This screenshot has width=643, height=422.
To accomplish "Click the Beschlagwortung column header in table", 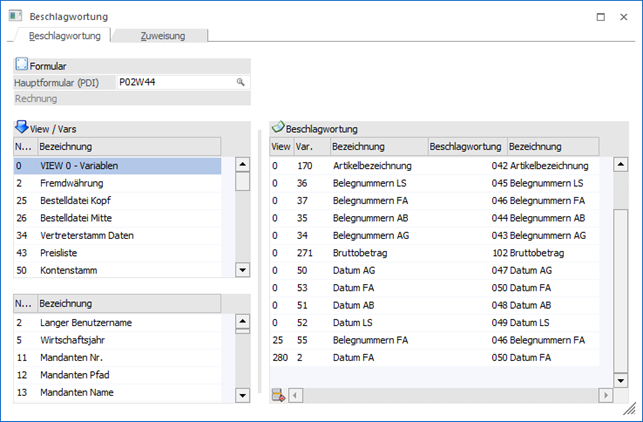I will pos(466,146).
